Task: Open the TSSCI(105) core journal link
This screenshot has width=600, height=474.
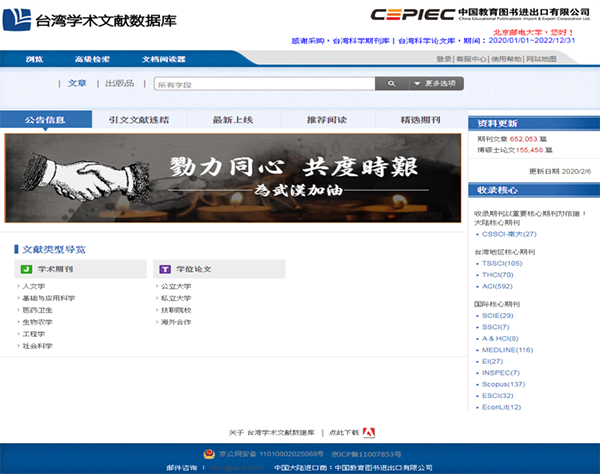Action: pos(502,263)
